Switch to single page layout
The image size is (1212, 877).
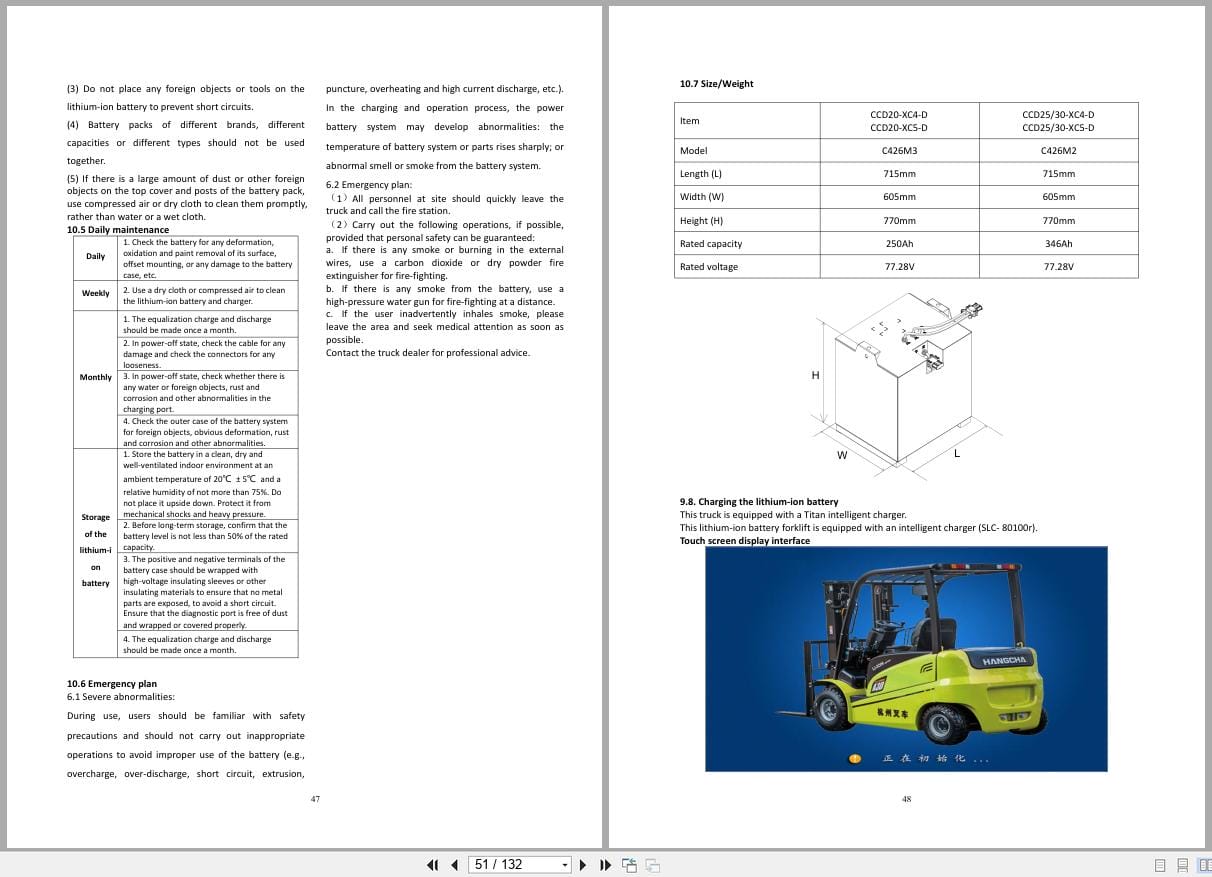[x=1160, y=865]
